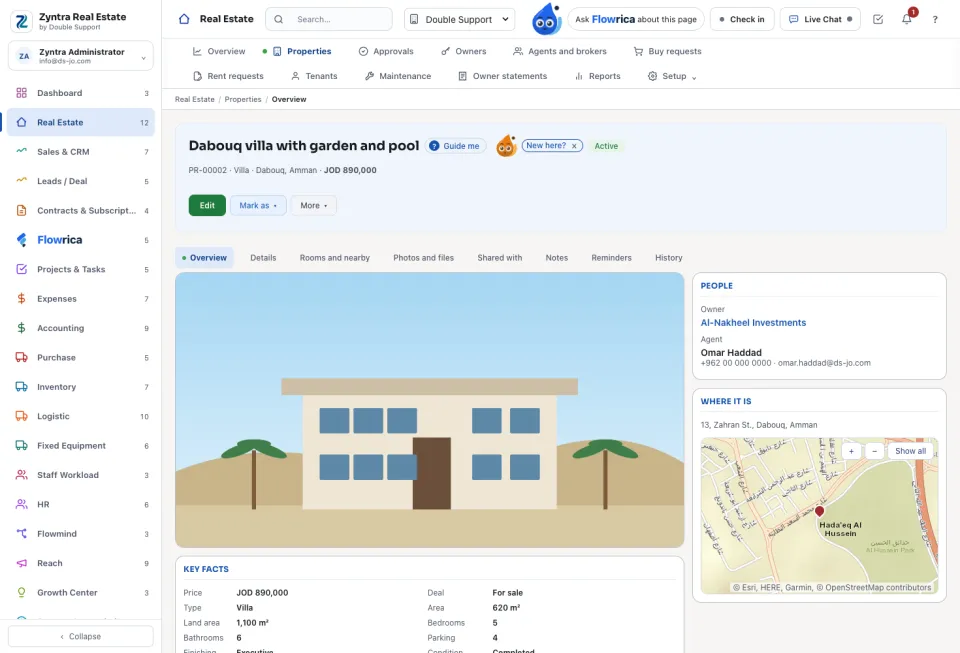Image resolution: width=960 pixels, height=653 pixels.
Task: Go to the Shared with tab
Action: (500, 258)
